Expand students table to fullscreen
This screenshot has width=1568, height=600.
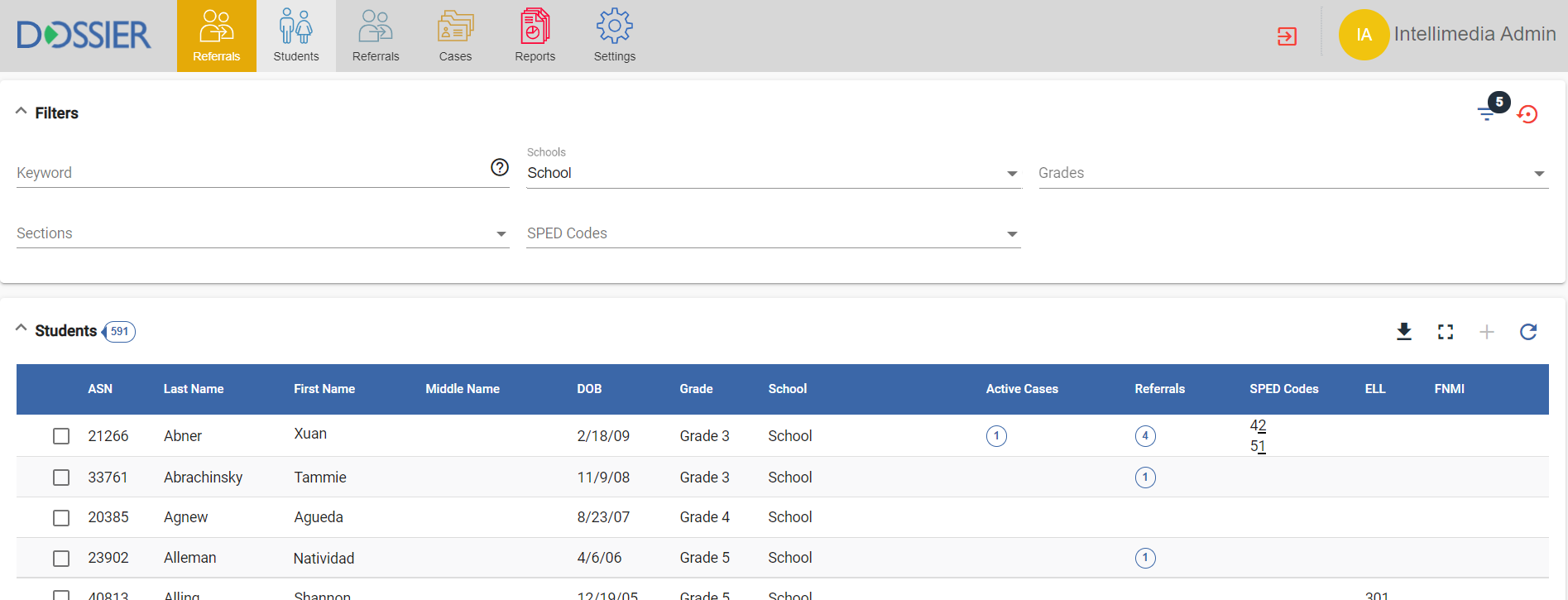point(1446,332)
